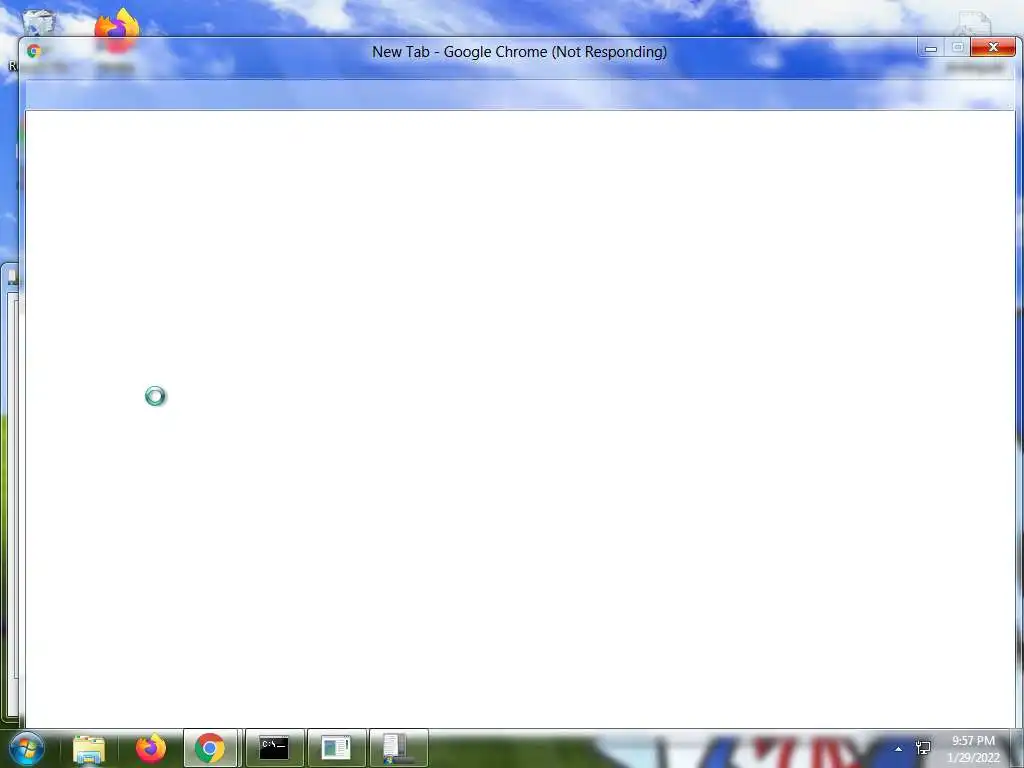
Task: Click the New Tab - Google Chrome title bar
Action: pyautogui.click(x=519, y=52)
